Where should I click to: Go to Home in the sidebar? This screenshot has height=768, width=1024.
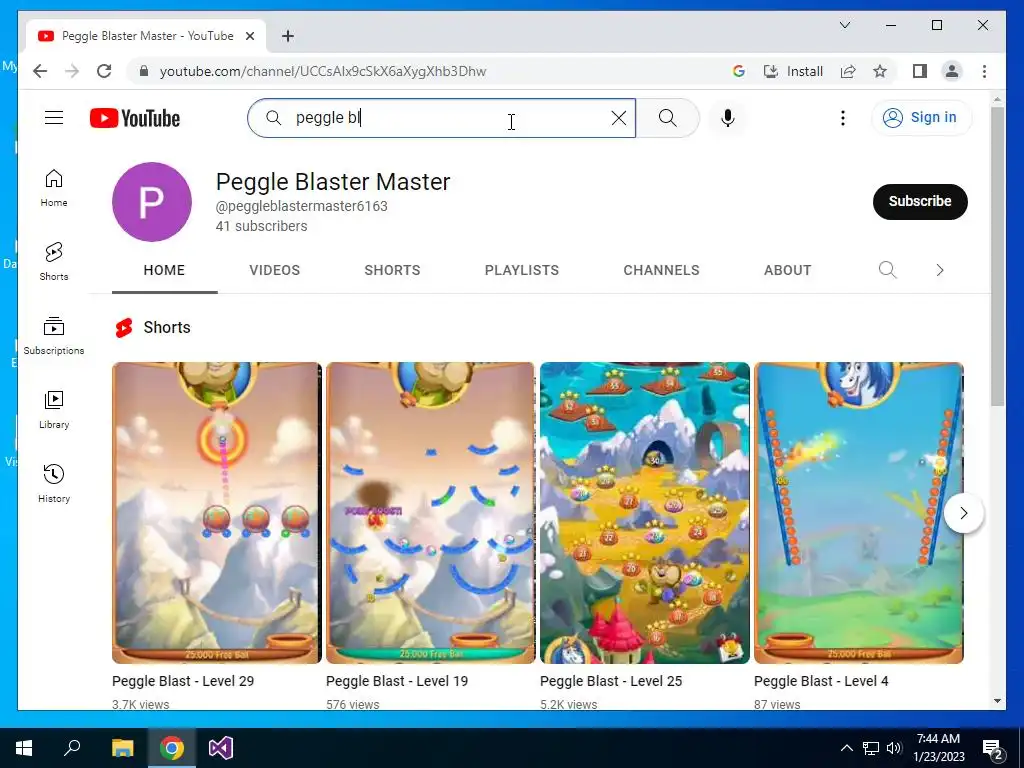[x=54, y=188]
